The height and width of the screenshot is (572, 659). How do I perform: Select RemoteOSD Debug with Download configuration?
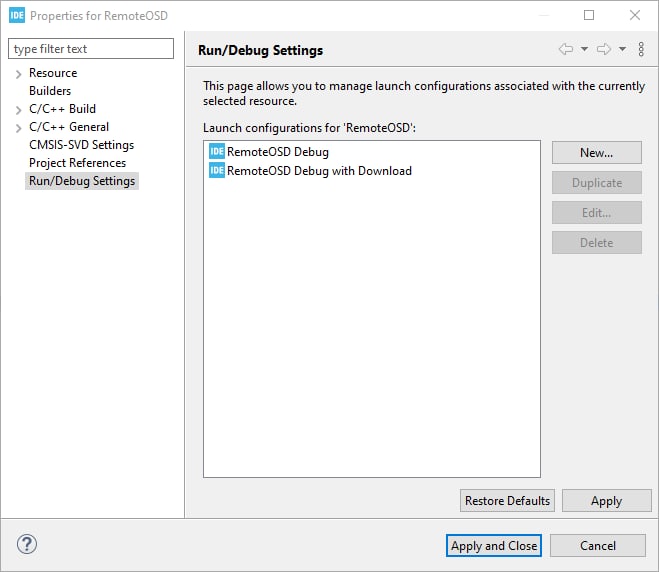click(x=319, y=171)
